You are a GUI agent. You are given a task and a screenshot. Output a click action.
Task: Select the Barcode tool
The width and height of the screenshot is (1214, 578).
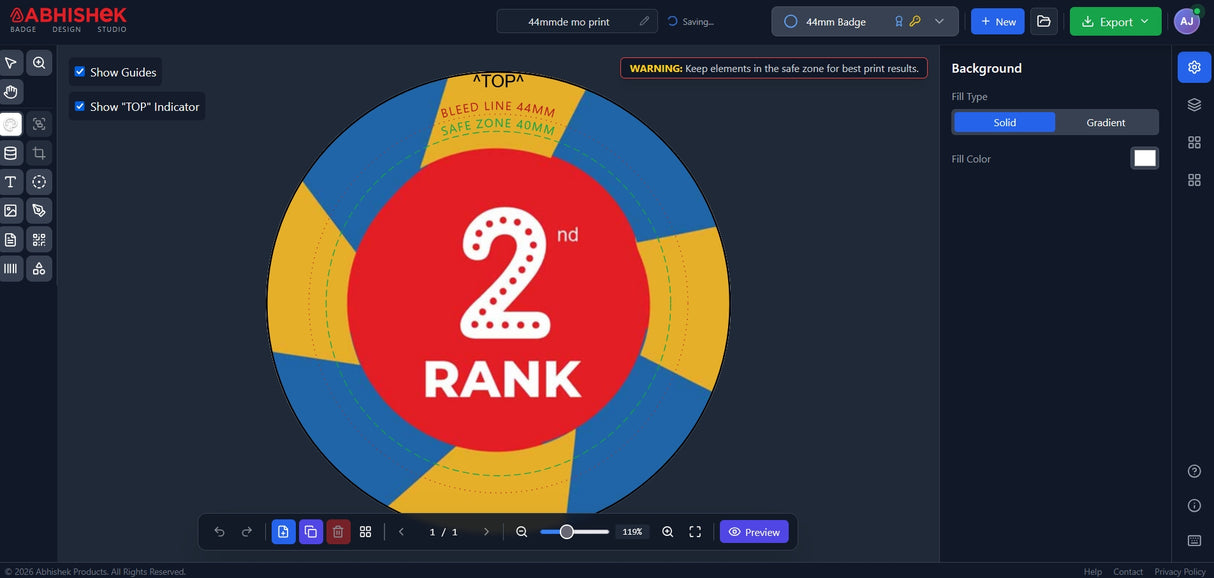(x=10, y=268)
